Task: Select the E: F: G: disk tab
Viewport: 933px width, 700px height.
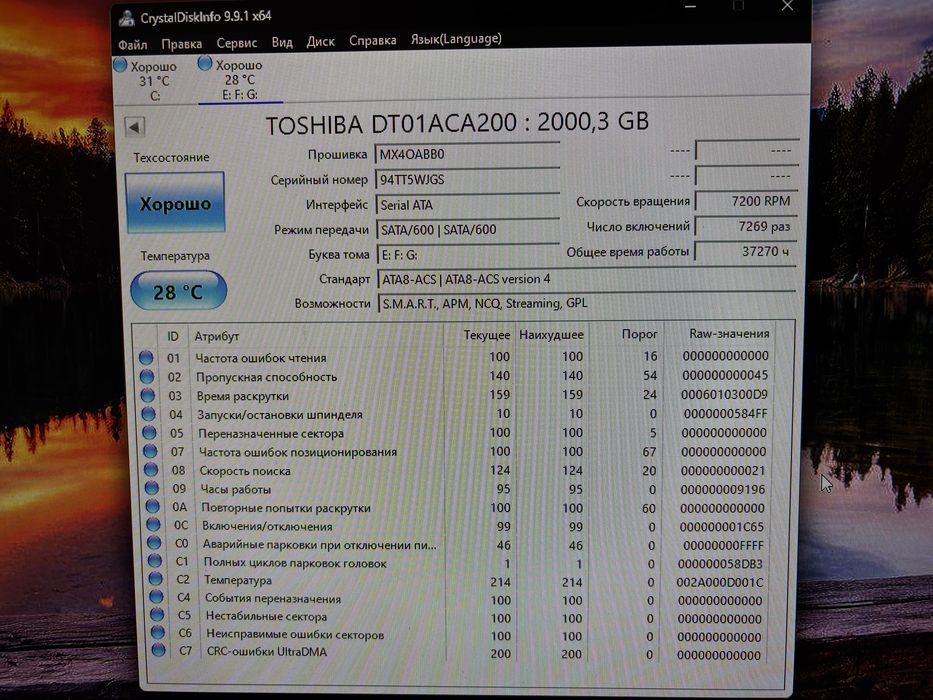Action: (240, 79)
